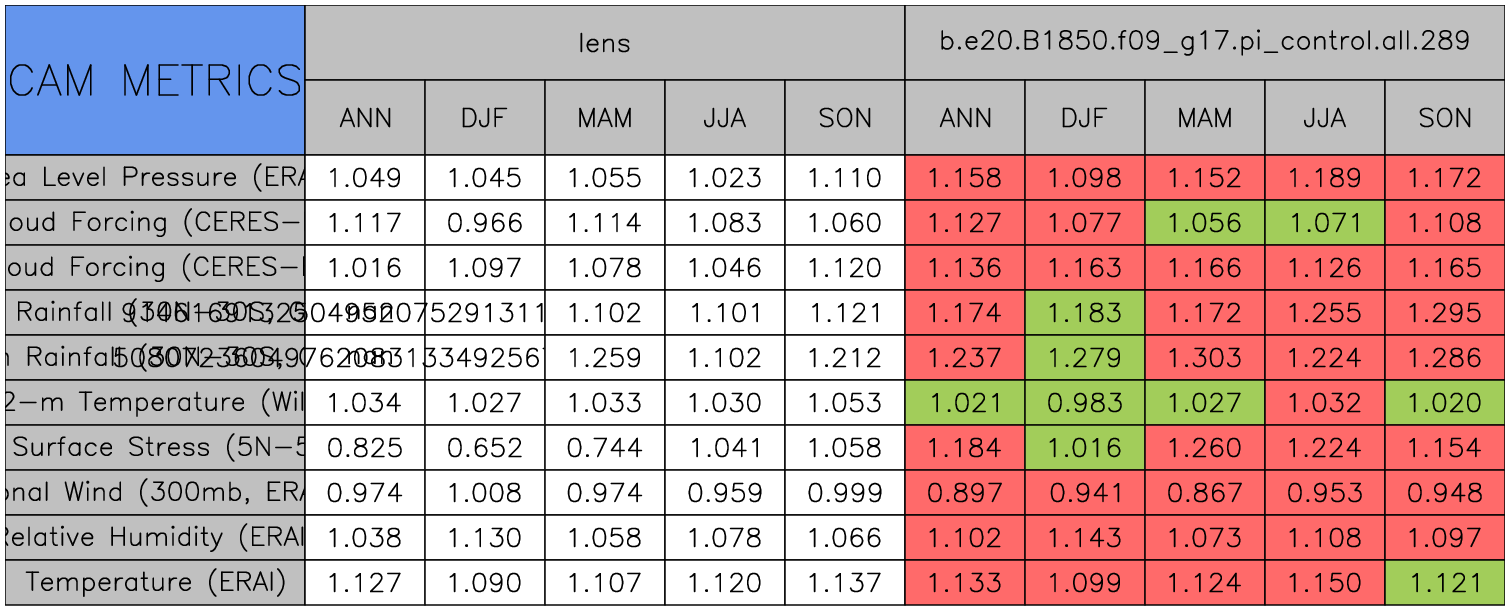Viewport: 1510px width, 611px height.
Task: Select the red cell showing 1.295
Action: [1444, 313]
